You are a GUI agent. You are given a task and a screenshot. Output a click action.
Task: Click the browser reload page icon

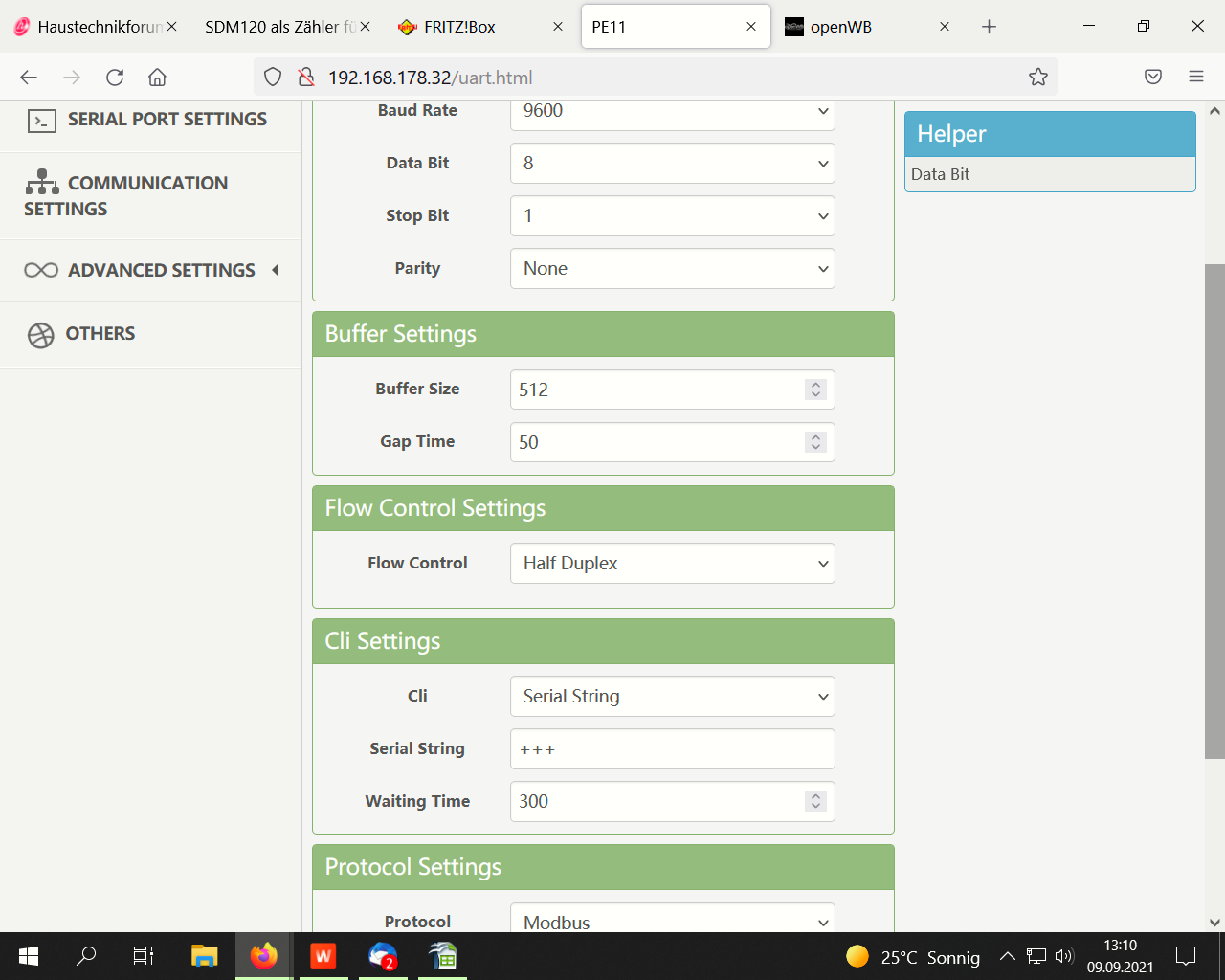coord(115,78)
